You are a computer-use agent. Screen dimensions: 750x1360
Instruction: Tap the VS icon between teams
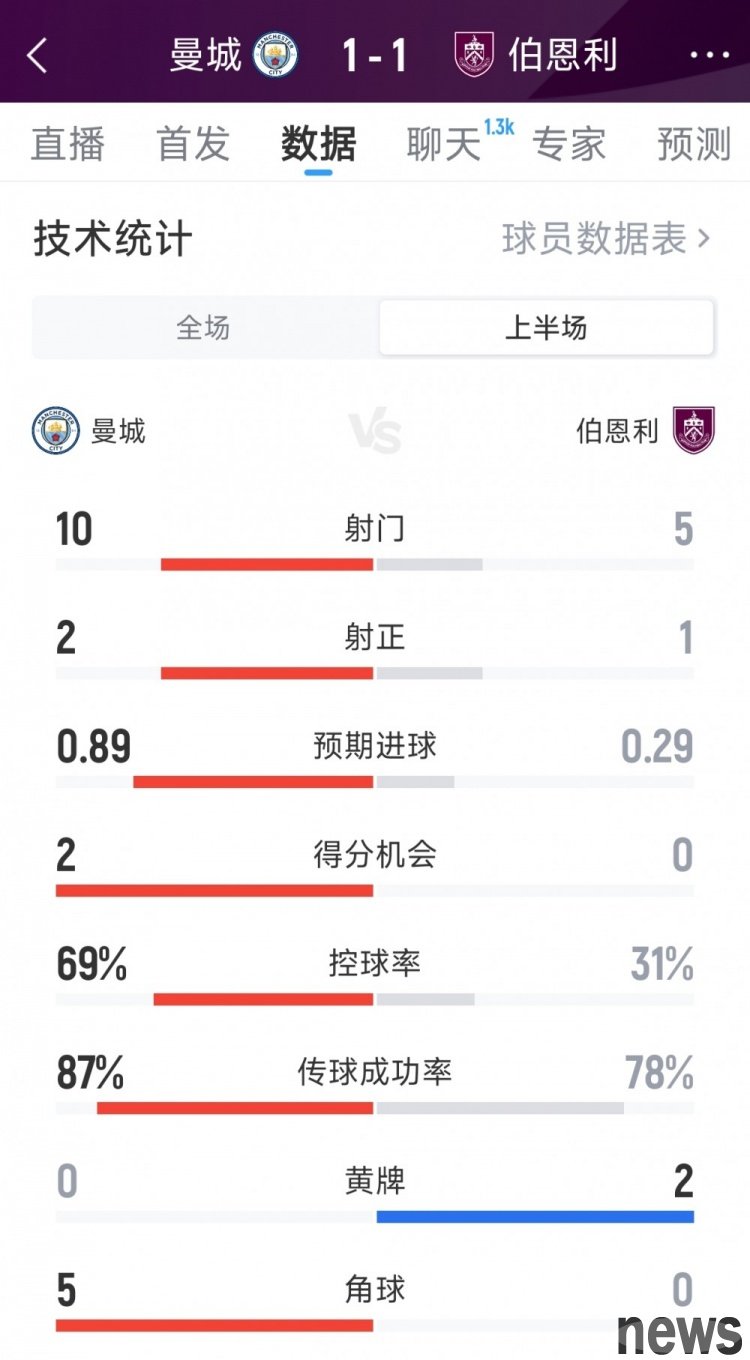tap(375, 433)
